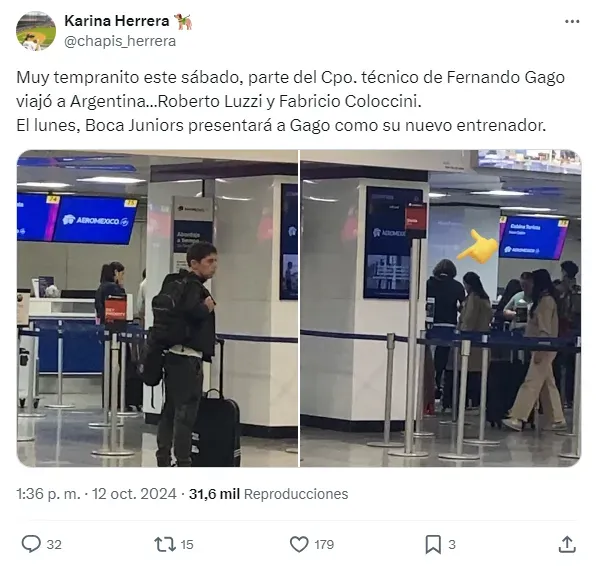The height and width of the screenshot is (566, 596).
Task: Click the share upload icon
Action: tap(567, 544)
